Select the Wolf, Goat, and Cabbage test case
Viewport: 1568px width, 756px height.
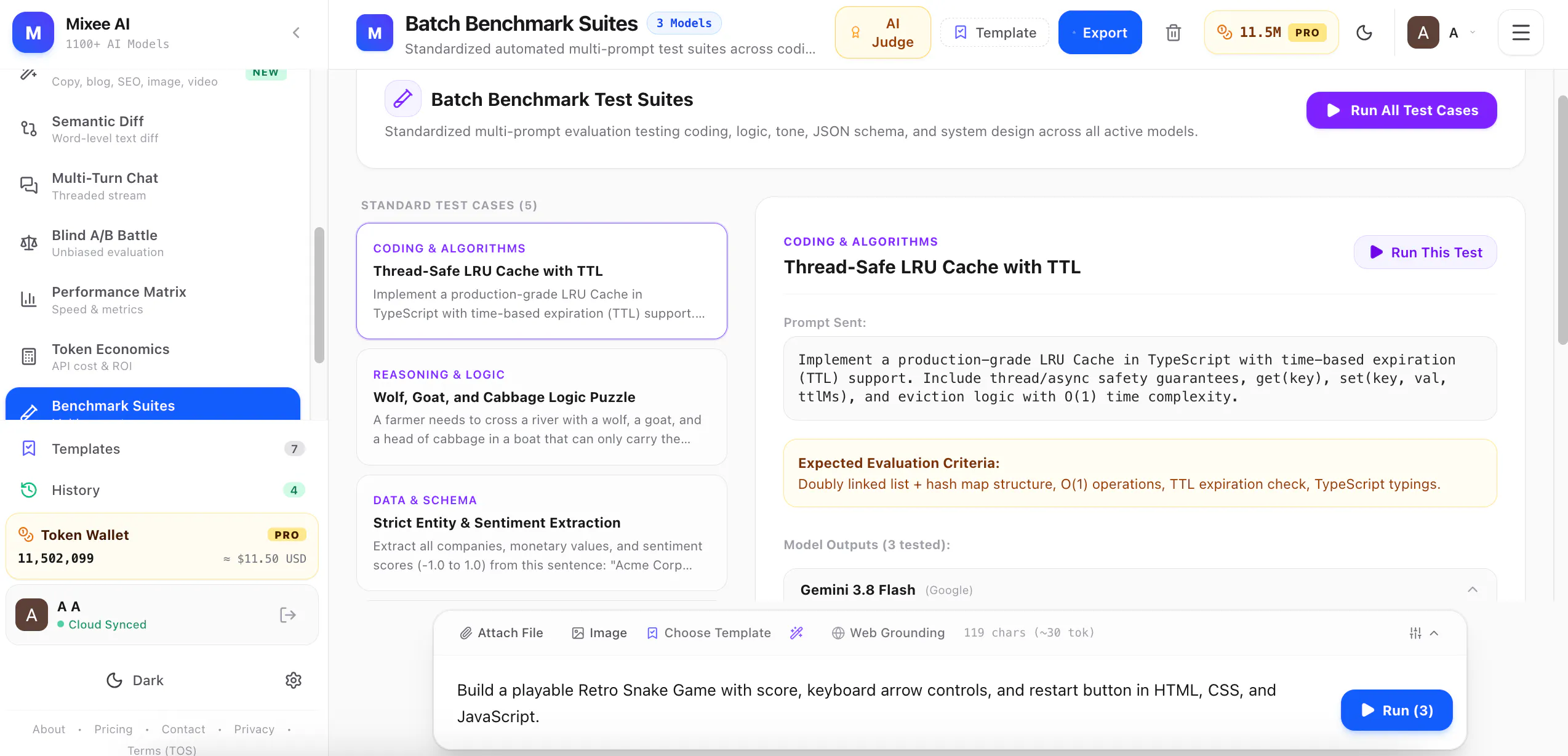pyautogui.click(x=542, y=407)
